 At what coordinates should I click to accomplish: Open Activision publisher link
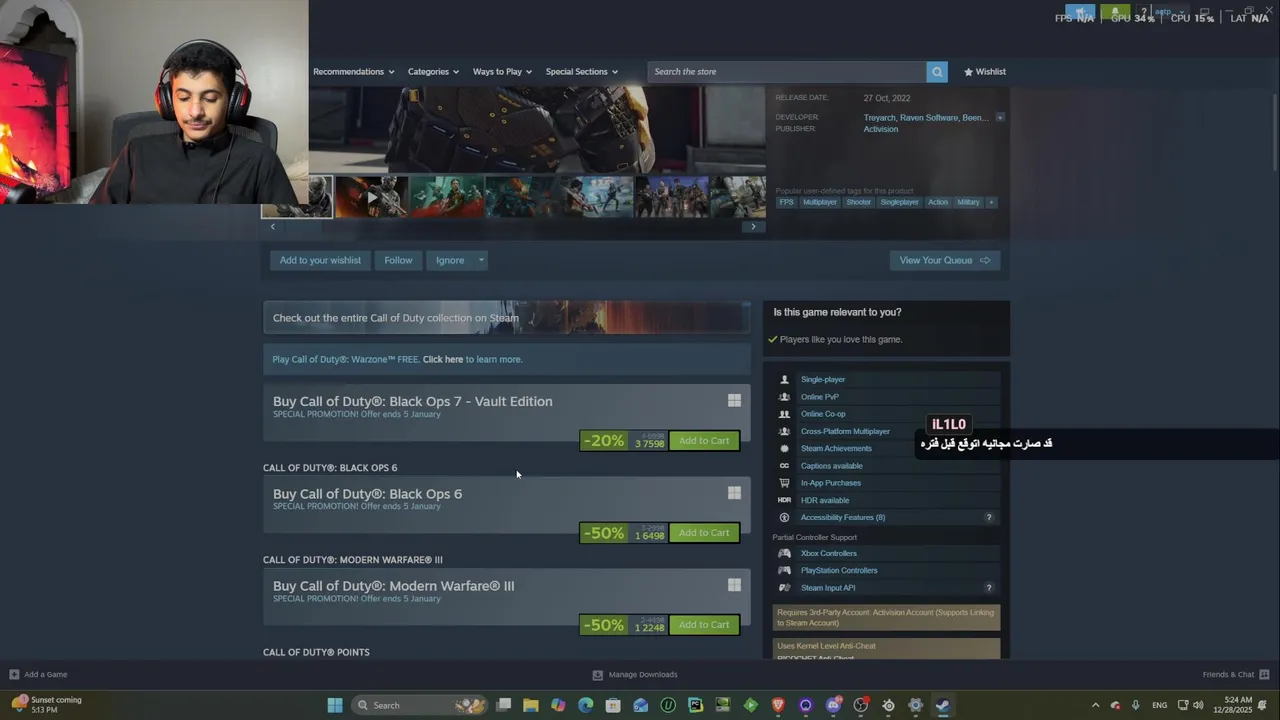(881, 129)
